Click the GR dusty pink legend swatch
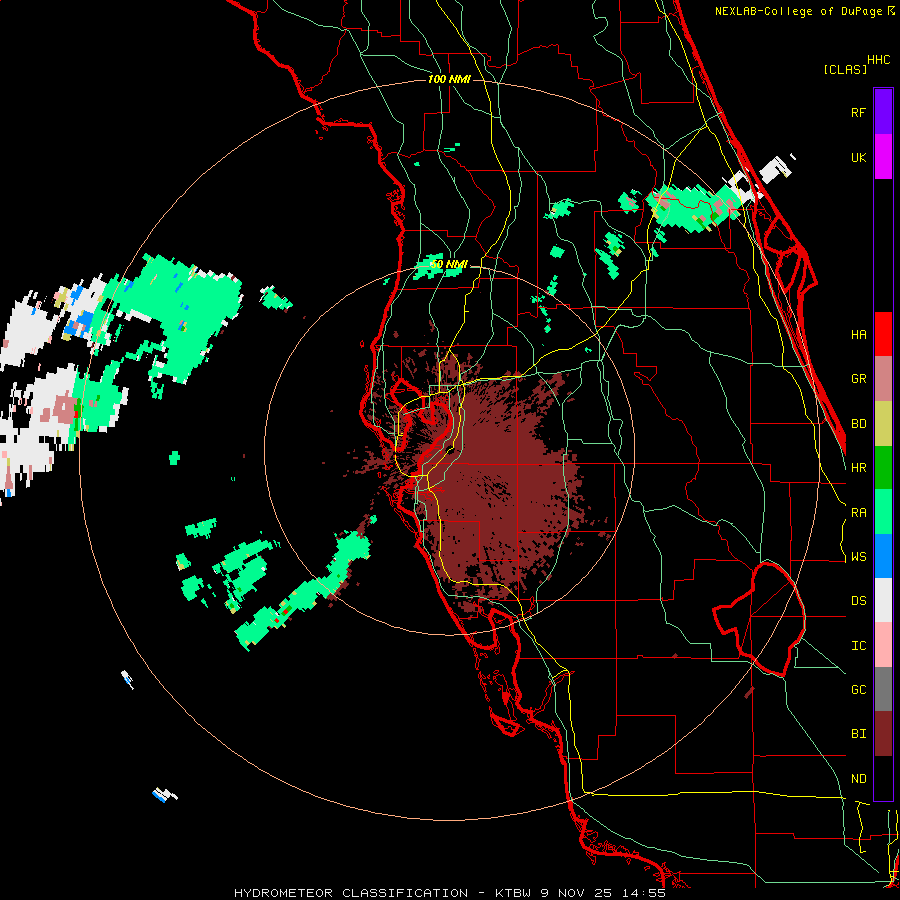900x900 pixels. click(883, 379)
